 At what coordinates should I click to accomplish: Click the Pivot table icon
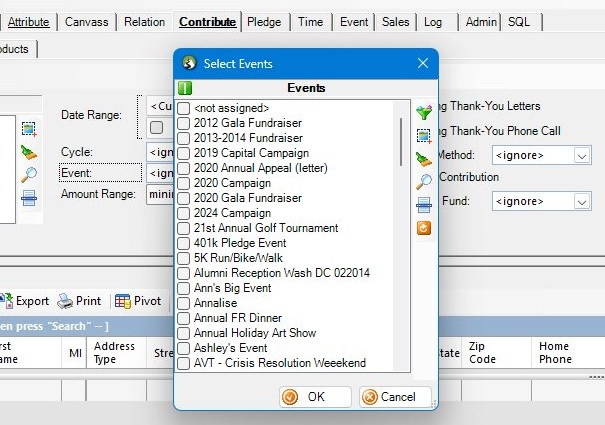pyautogui.click(x=123, y=300)
